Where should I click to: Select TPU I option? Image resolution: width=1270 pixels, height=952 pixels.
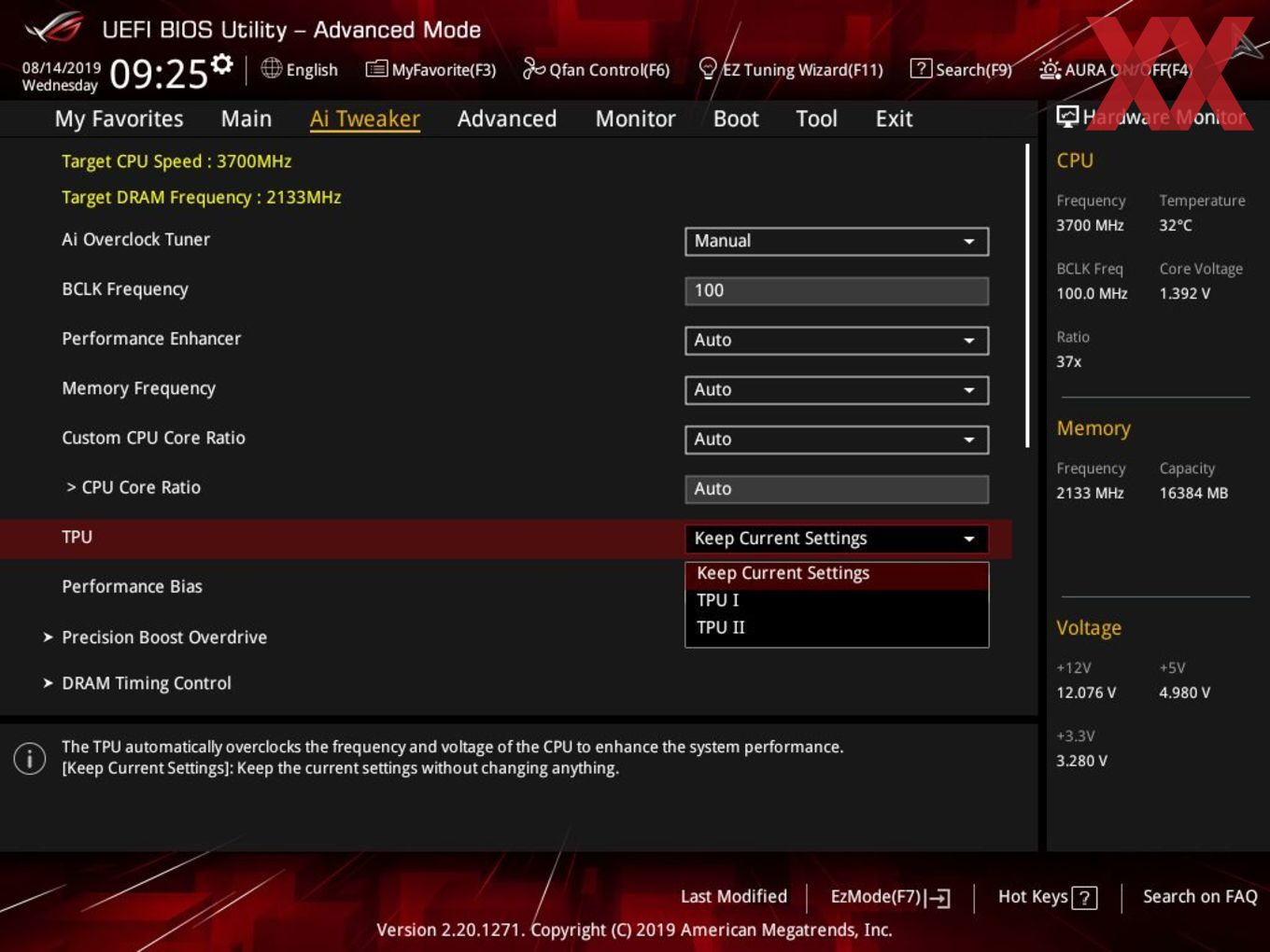(x=837, y=601)
